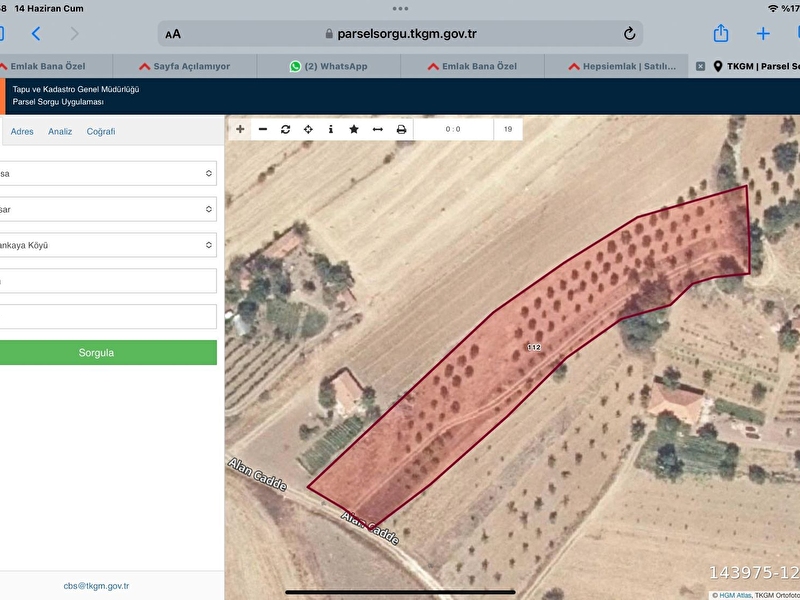Viewport: 800px width, 600px height.
Task: Open the Analiz panel tab
Action: (x=60, y=132)
